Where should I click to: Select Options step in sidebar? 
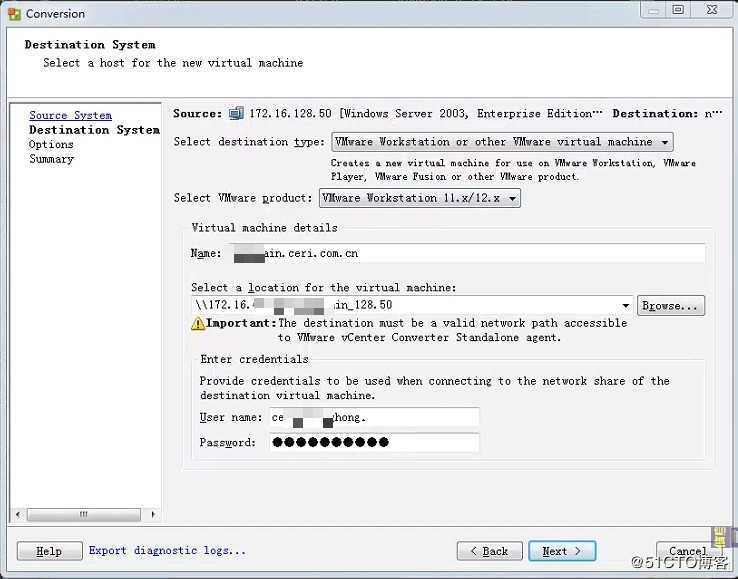click(x=51, y=145)
